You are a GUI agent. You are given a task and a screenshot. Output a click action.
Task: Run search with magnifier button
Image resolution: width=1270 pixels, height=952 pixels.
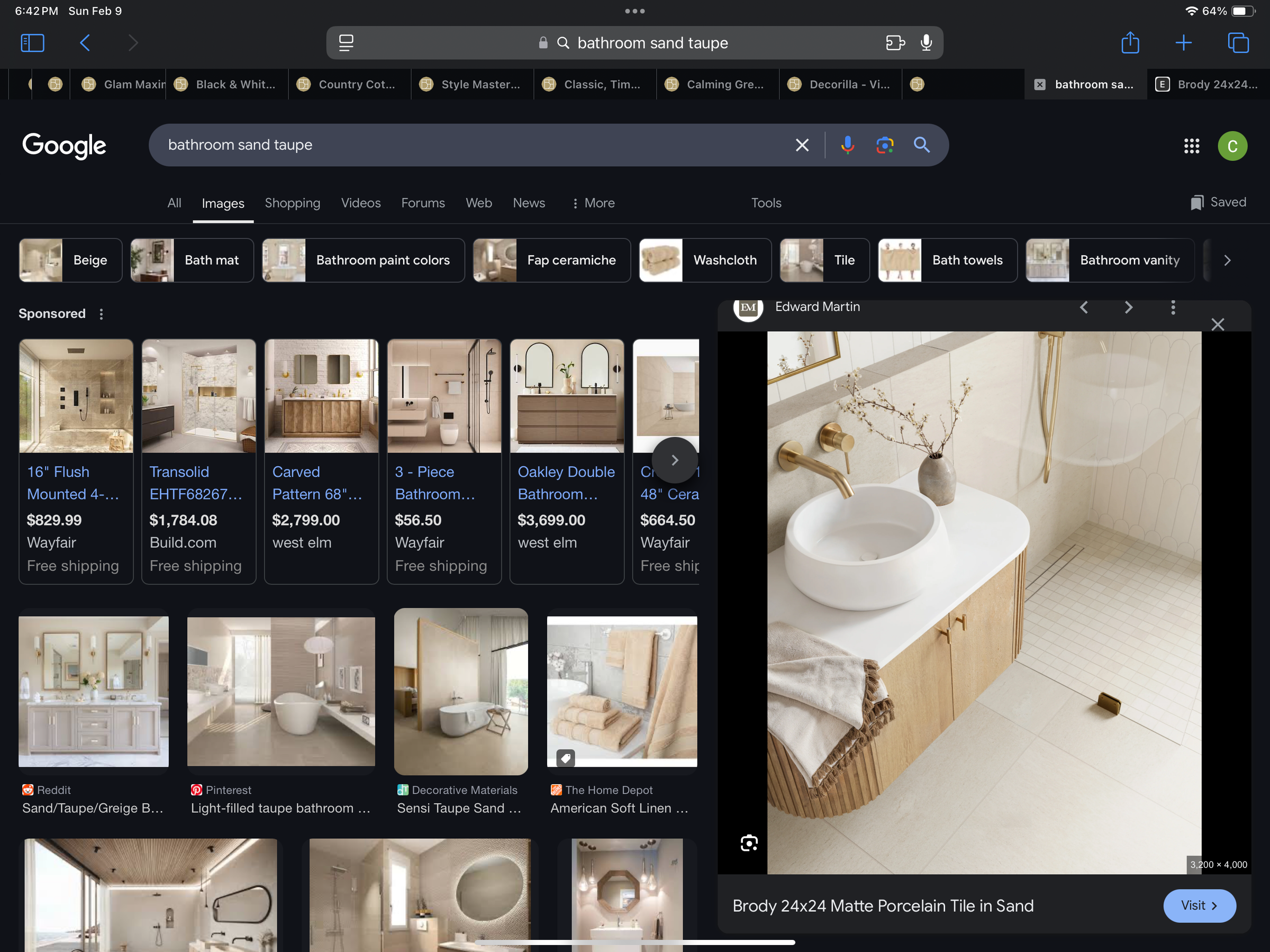(921, 144)
